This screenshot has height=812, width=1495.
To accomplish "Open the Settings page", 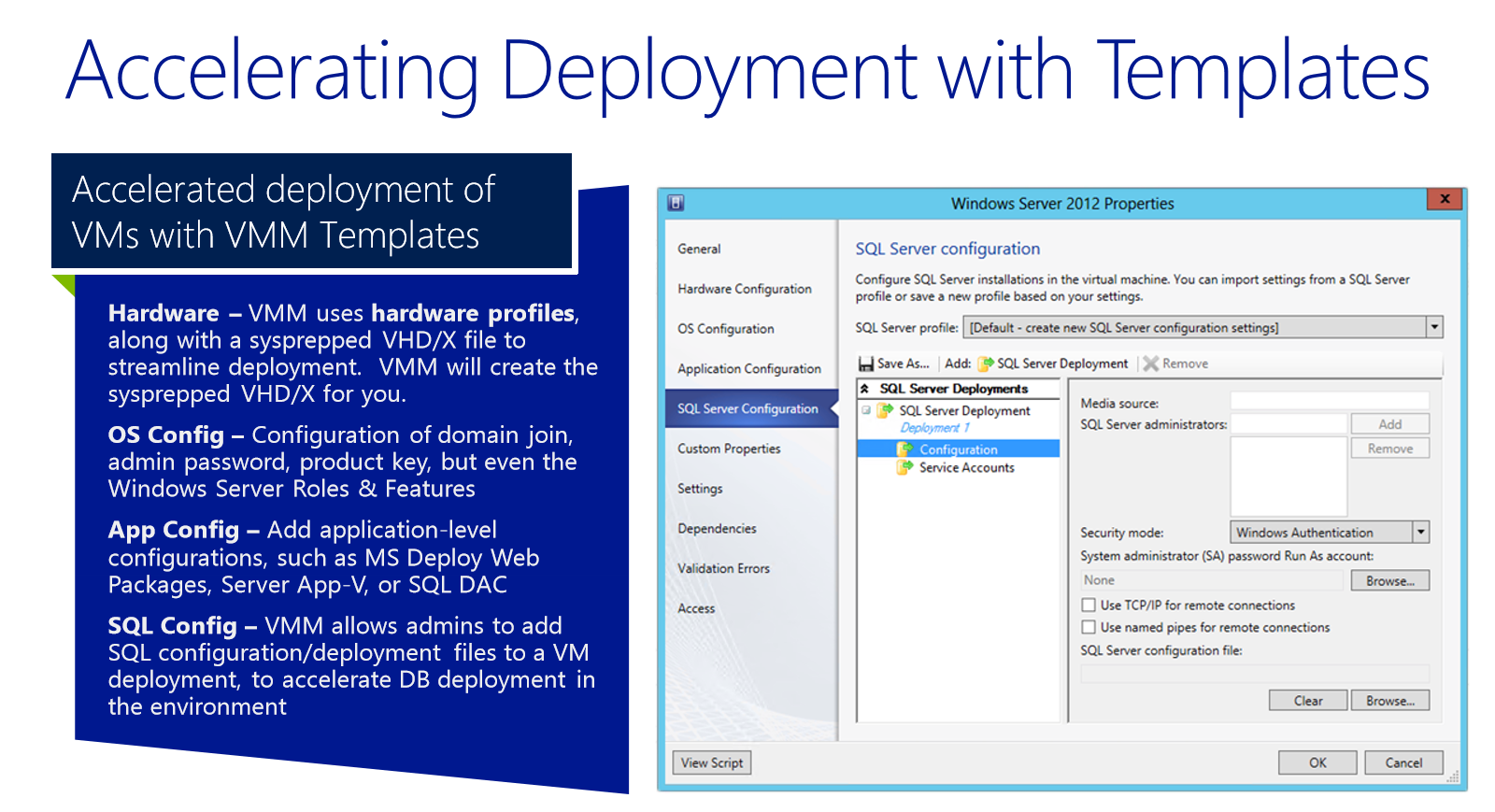I will (700, 489).
